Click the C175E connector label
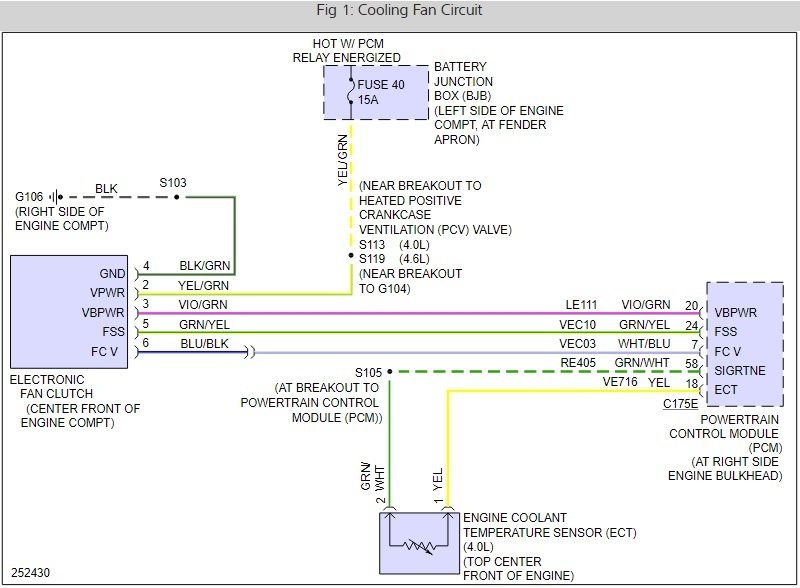800x588 pixels. pyautogui.click(x=680, y=404)
